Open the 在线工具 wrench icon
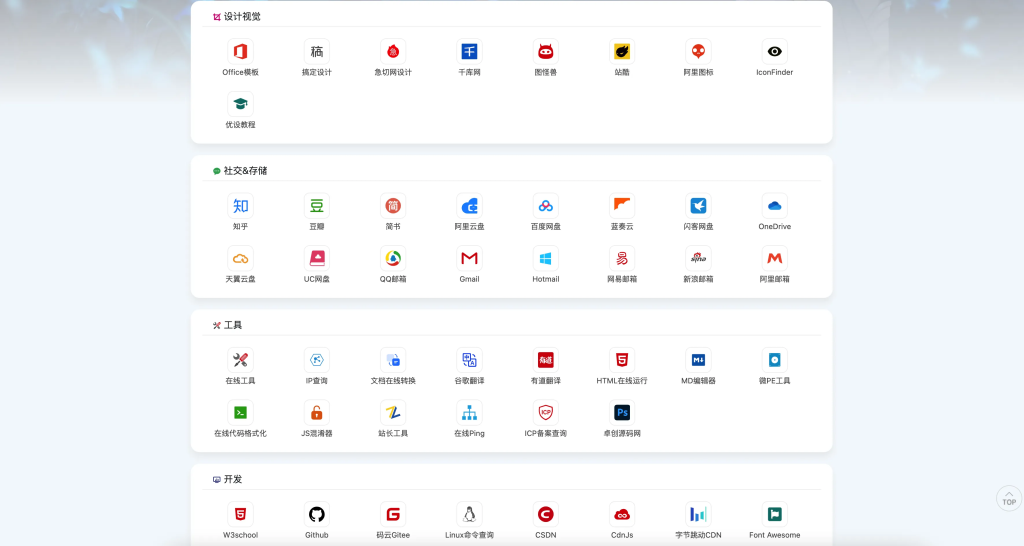Viewport: 1024px width, 546px height. pos(240,360)
